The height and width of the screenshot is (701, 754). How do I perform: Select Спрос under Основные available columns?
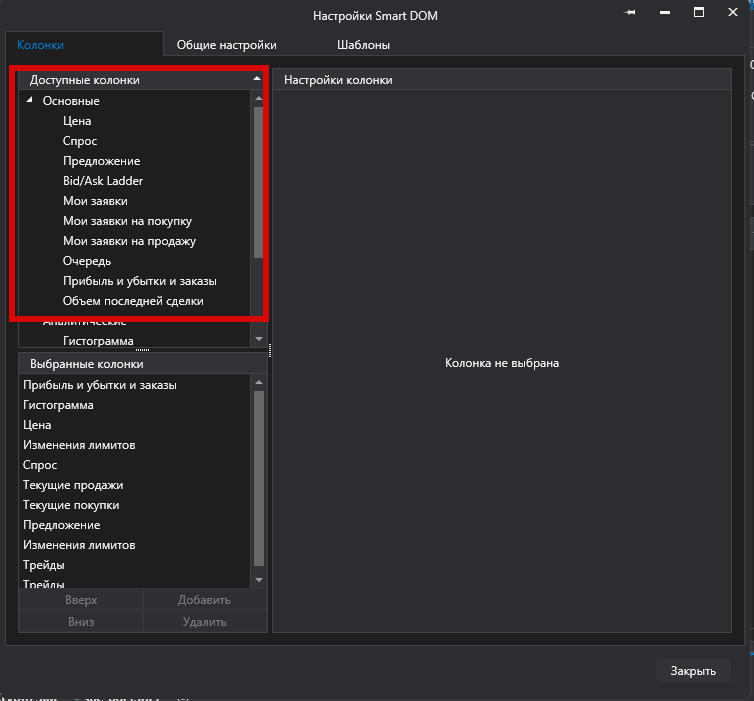(80, 141)
